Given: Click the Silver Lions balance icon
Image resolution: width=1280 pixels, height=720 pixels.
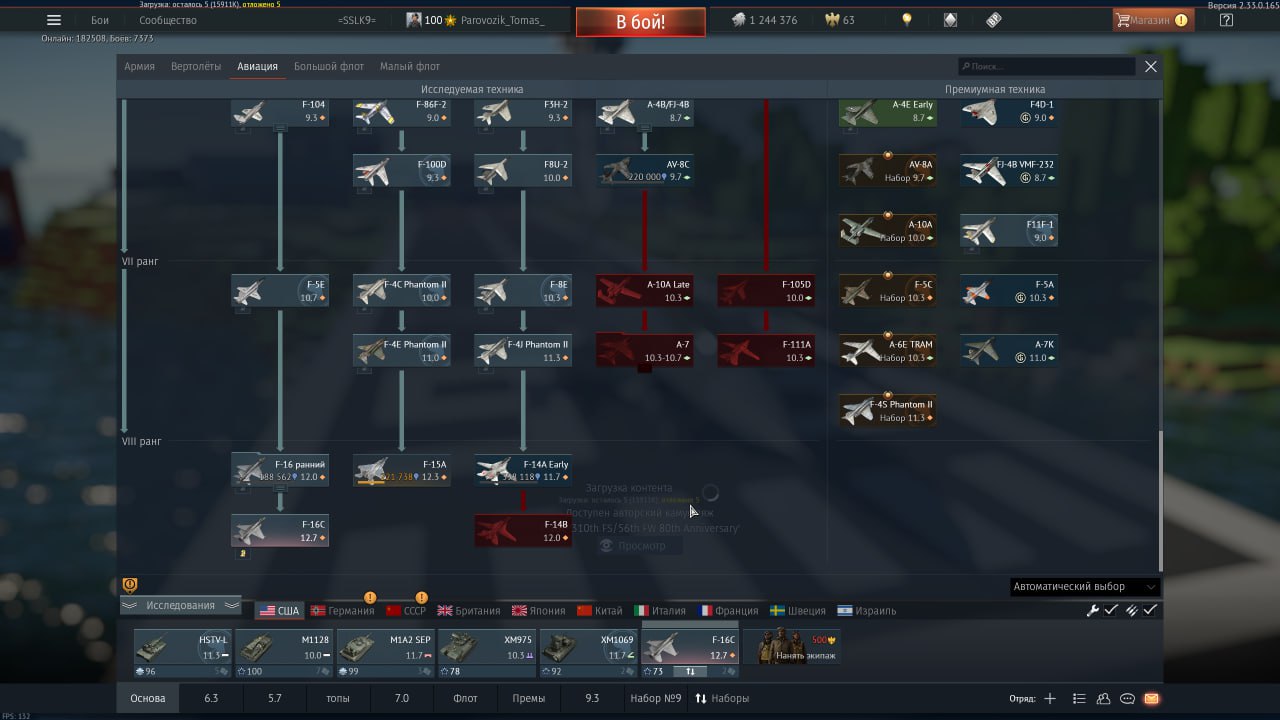Looking at the screenshot, I should (x=738, y=20).
